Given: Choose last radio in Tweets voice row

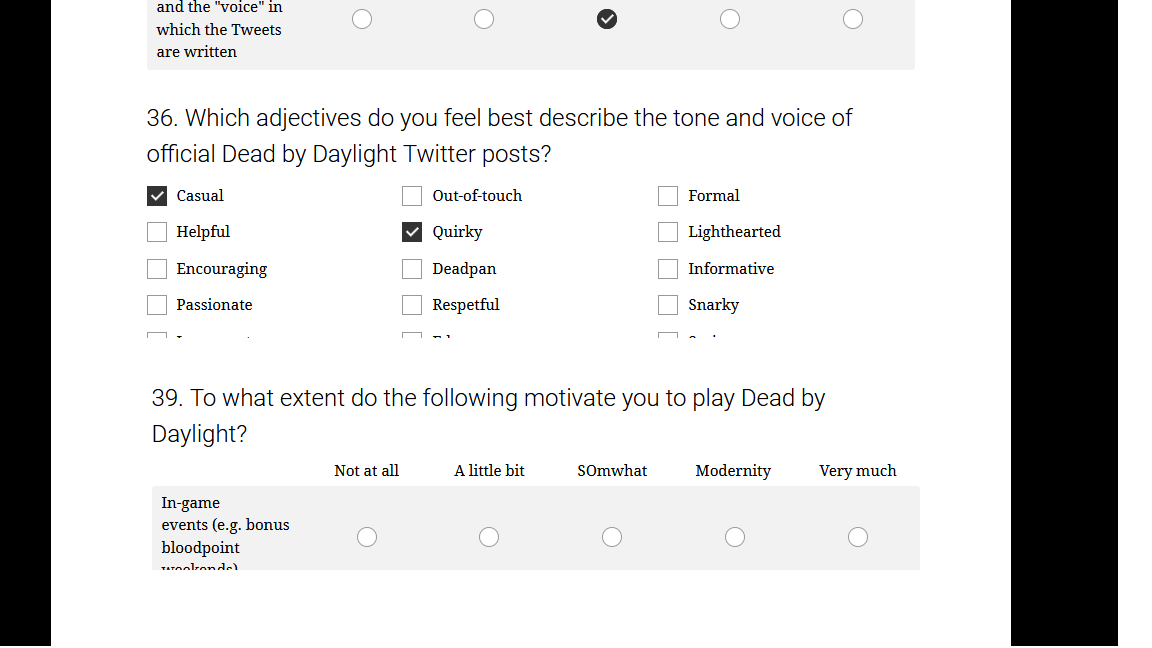Looking at the screenshot, I should pyautogui.click(x=853, y=19).
